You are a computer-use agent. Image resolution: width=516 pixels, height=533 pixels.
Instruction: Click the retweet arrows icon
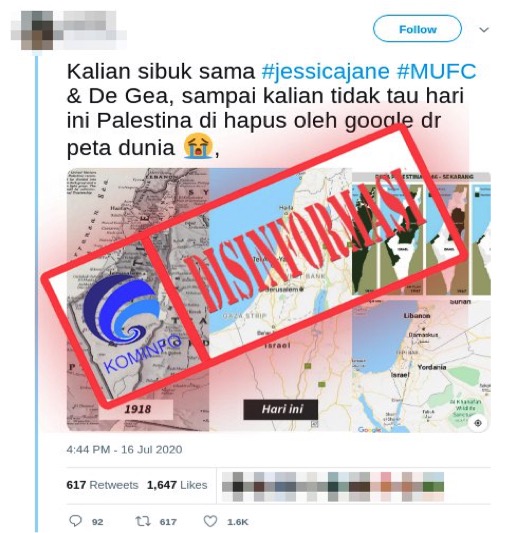(141, 521)
